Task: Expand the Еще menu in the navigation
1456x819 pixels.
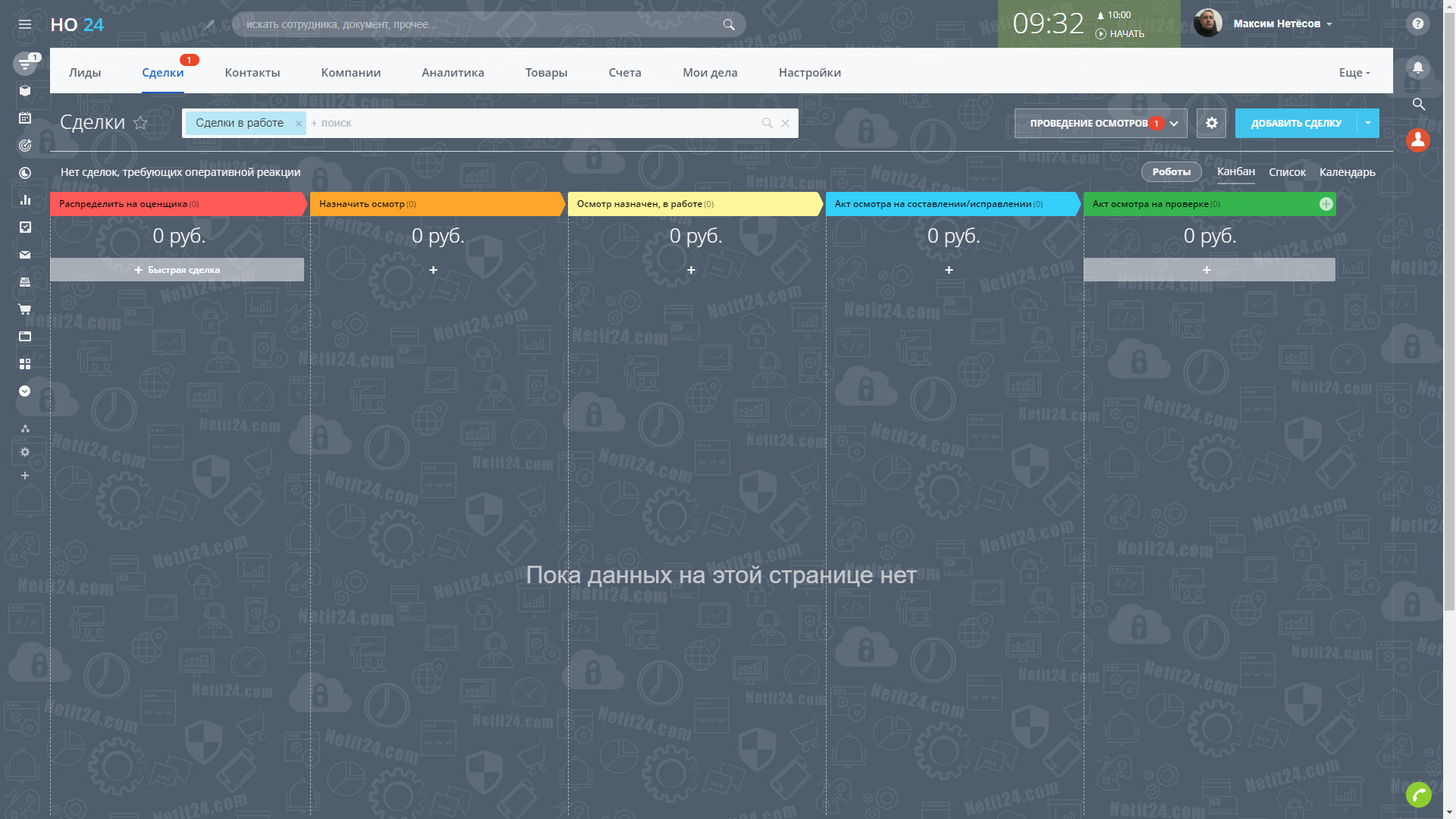Action: pyautogui.click(x=1354, y=73)
